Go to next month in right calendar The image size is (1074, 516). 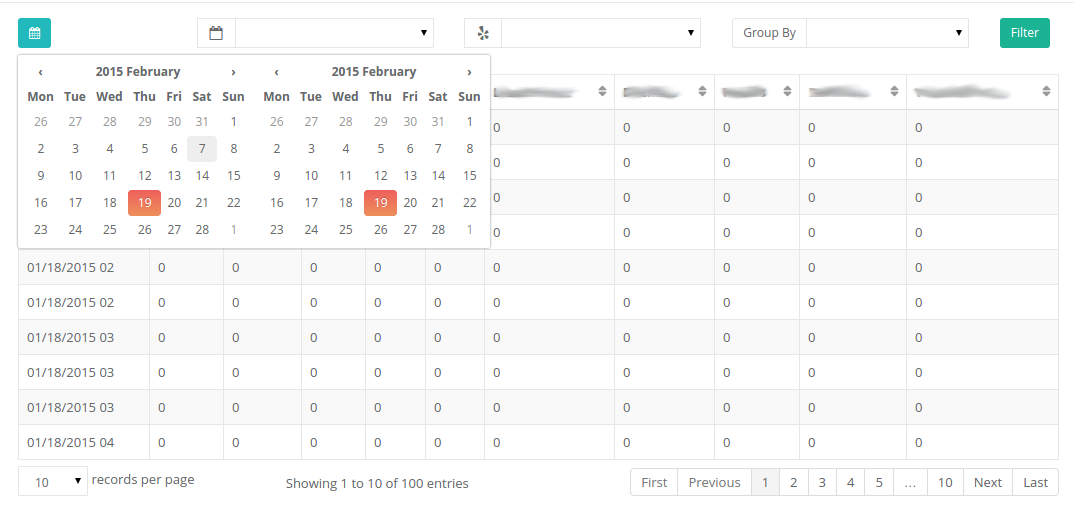[469, 72]
